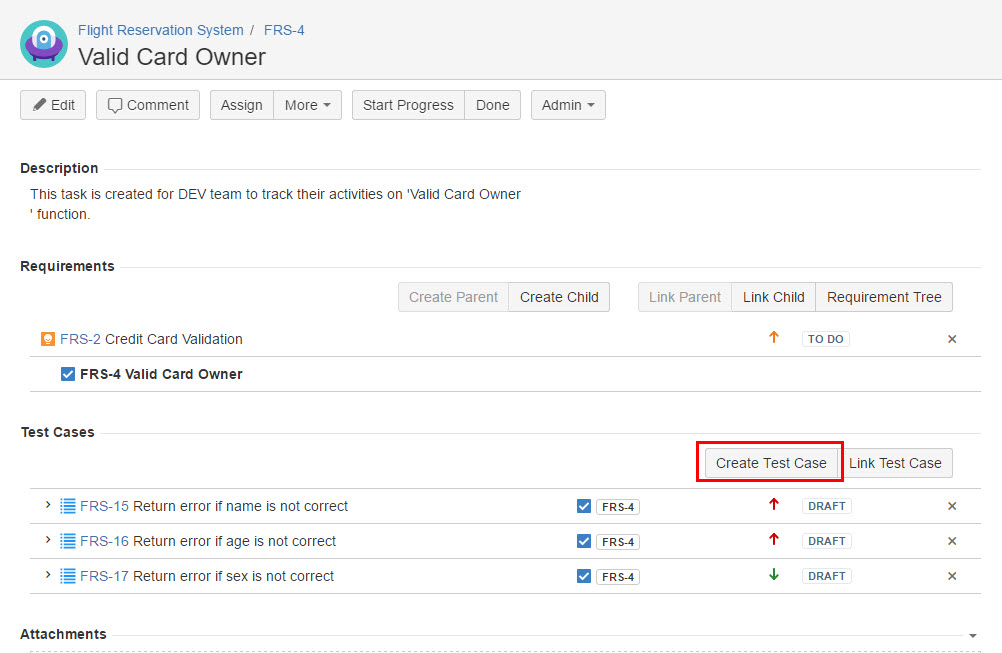This screenshot has width=1002, height=653.
Task: Click the Flight Reservation System project avatar
Action: [44, 44]
